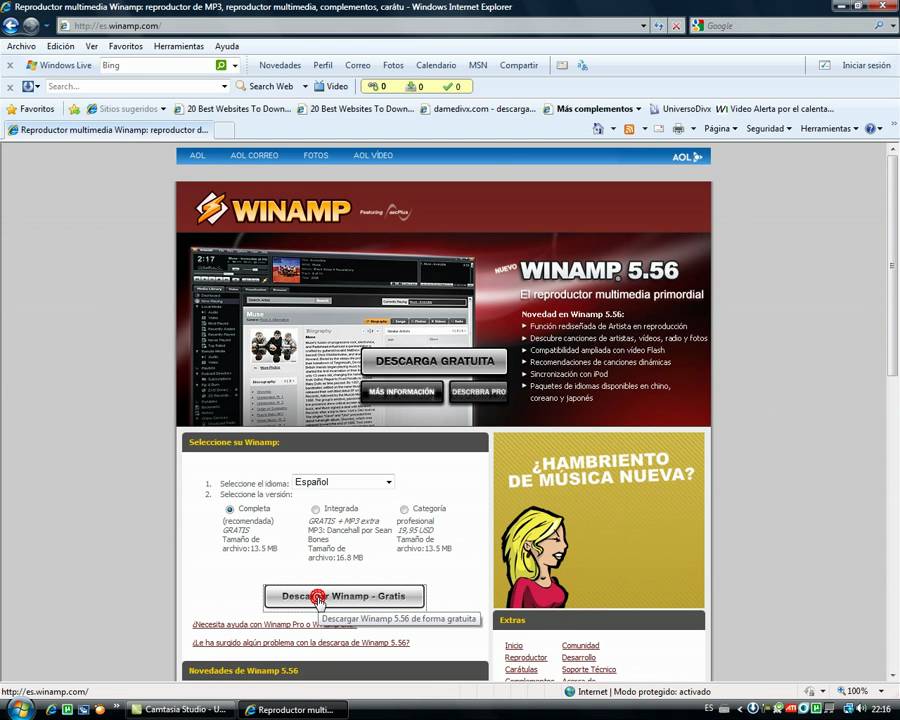The width and height of the screenshot is (900, 720).
Task: Click the Google search magnifier icon
Action: pyautogui.click(x=879, y=26)
